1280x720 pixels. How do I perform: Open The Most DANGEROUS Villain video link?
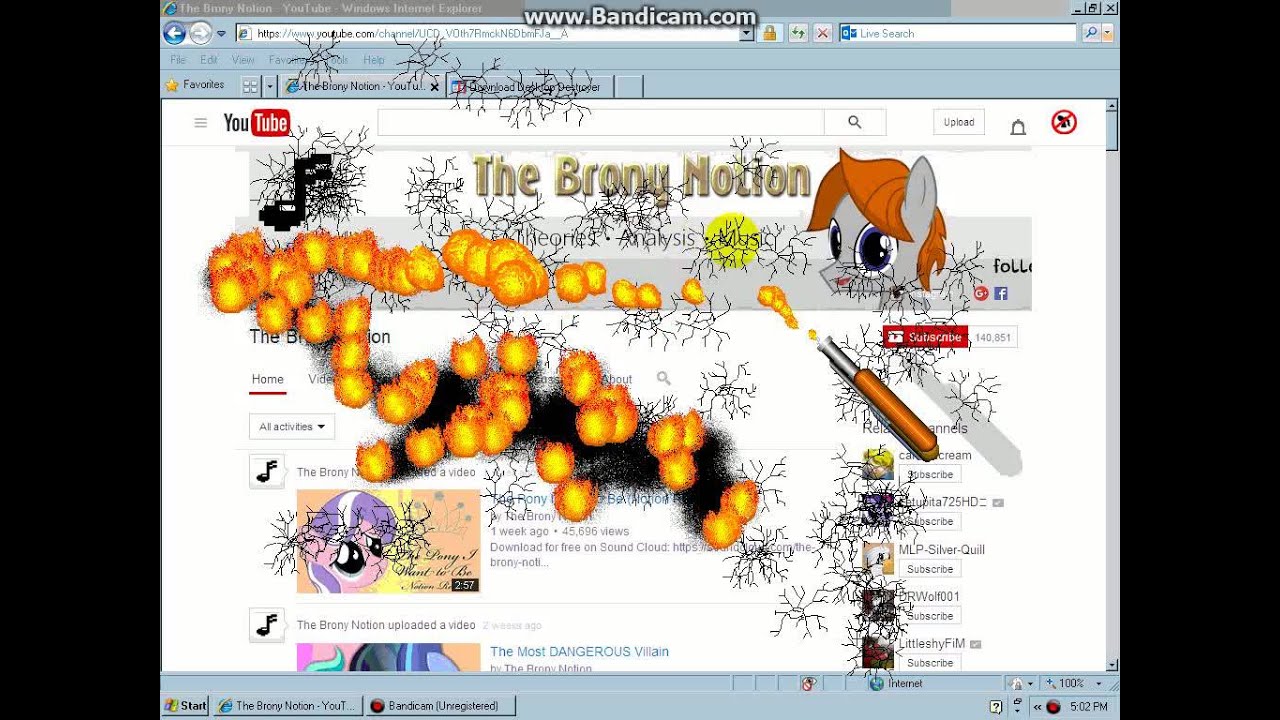[579, 652]
